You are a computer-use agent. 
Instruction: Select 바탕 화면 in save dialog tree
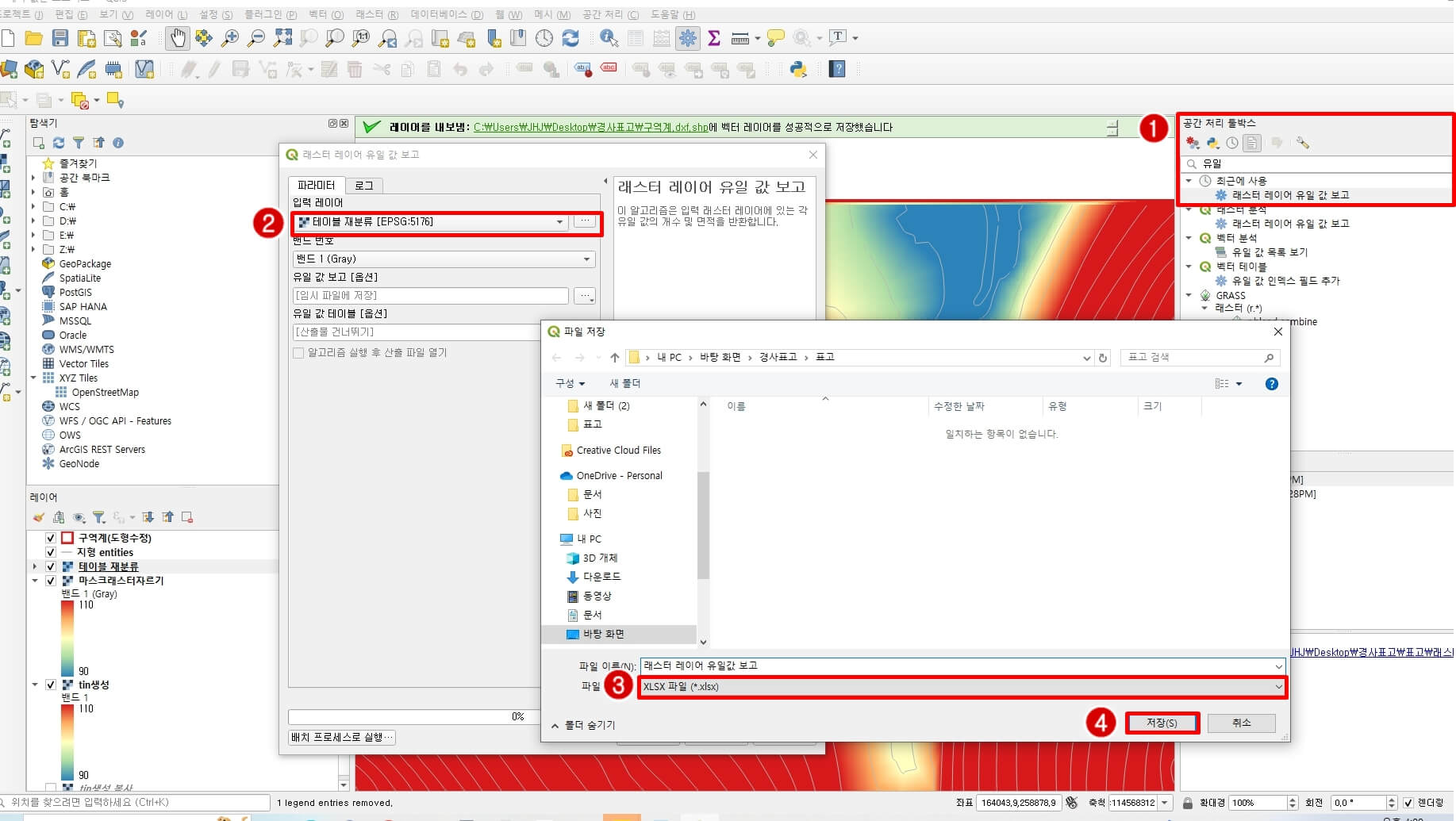pyautogui.click(x=604, y=635)
